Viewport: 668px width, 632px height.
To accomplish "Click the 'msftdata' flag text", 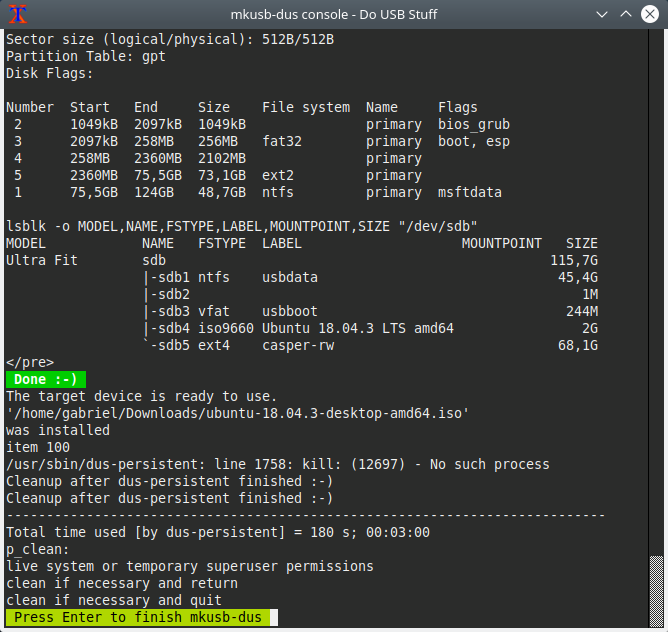I will (x=470, y=192).
